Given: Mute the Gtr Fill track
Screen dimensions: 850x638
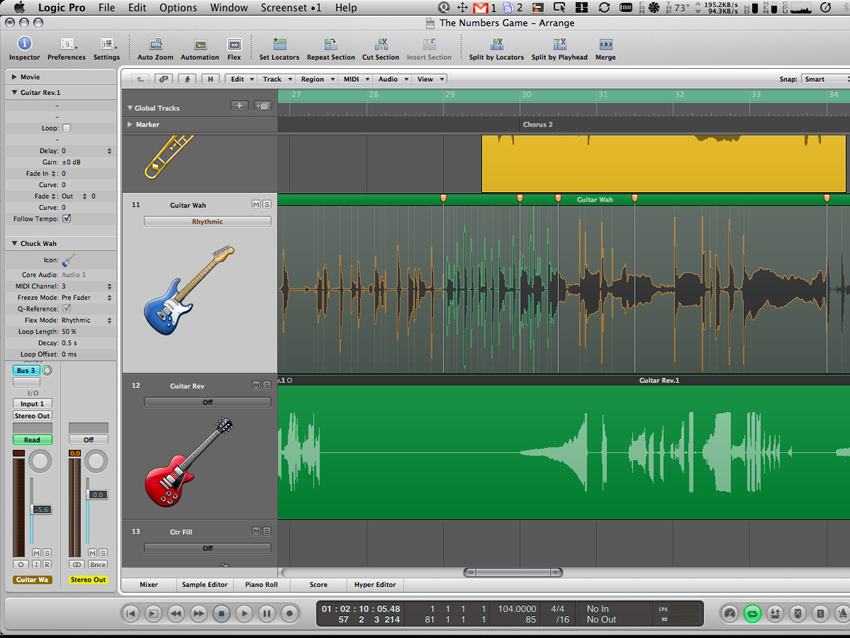Looking at the screenshot, I should click(256, 531).
